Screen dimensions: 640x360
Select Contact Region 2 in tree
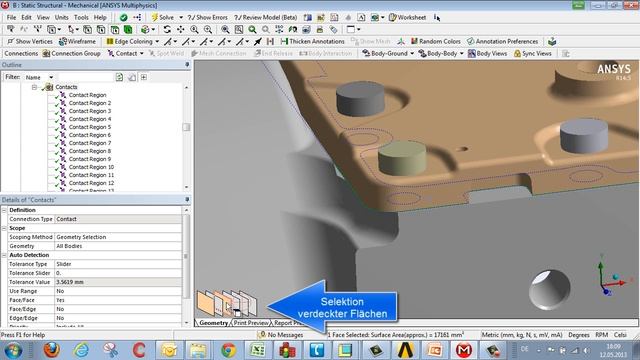click(90, 103)
